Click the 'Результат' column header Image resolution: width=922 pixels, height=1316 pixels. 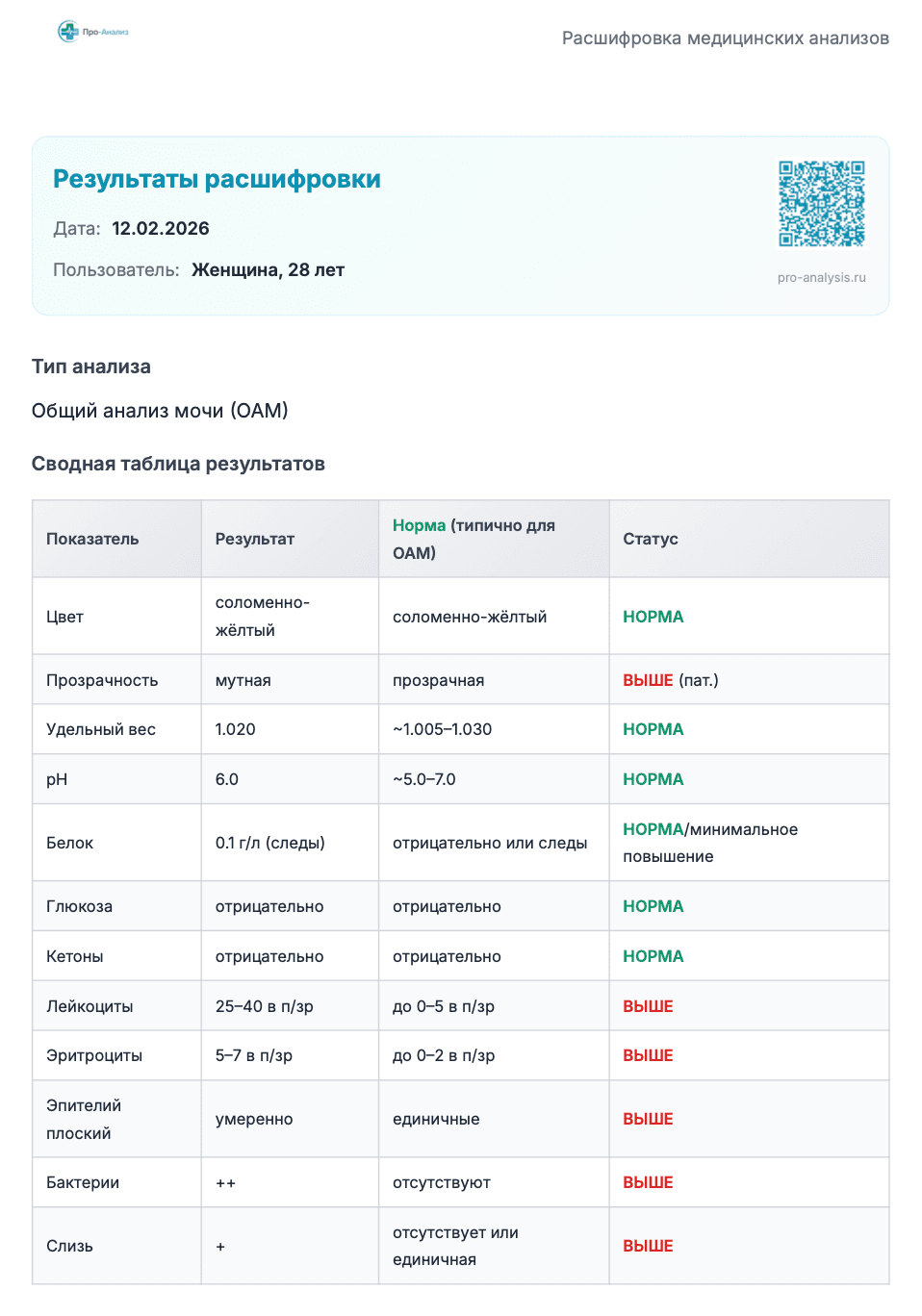tap(255, 539)
